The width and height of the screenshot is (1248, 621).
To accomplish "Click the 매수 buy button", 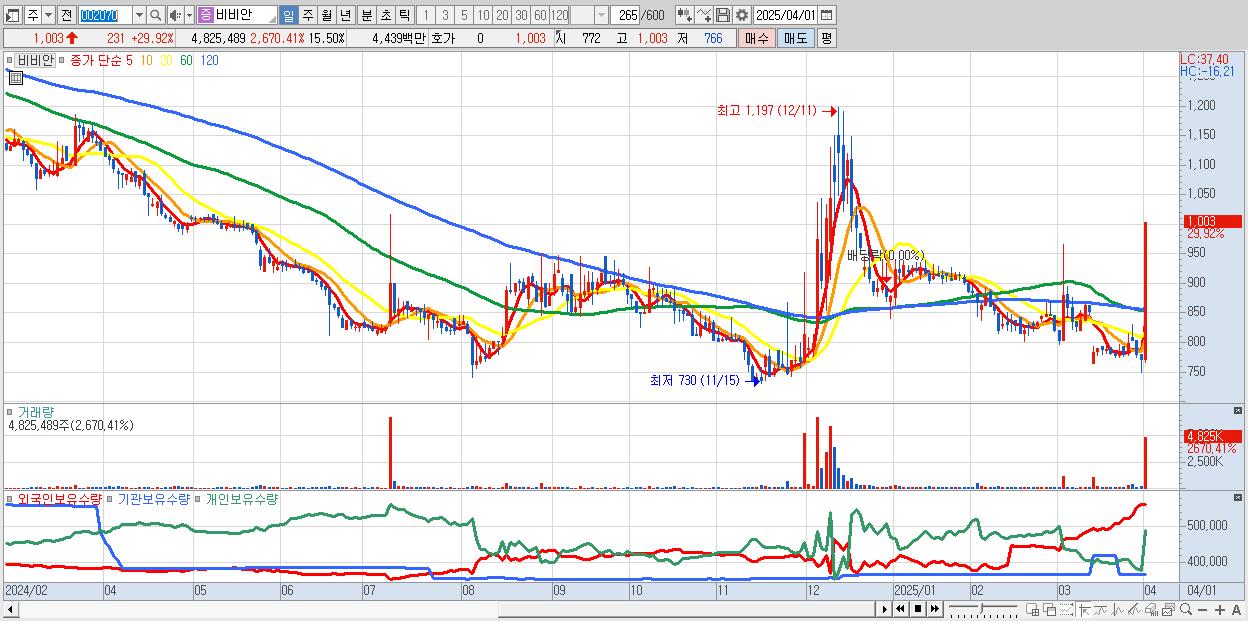I will 757,38.
